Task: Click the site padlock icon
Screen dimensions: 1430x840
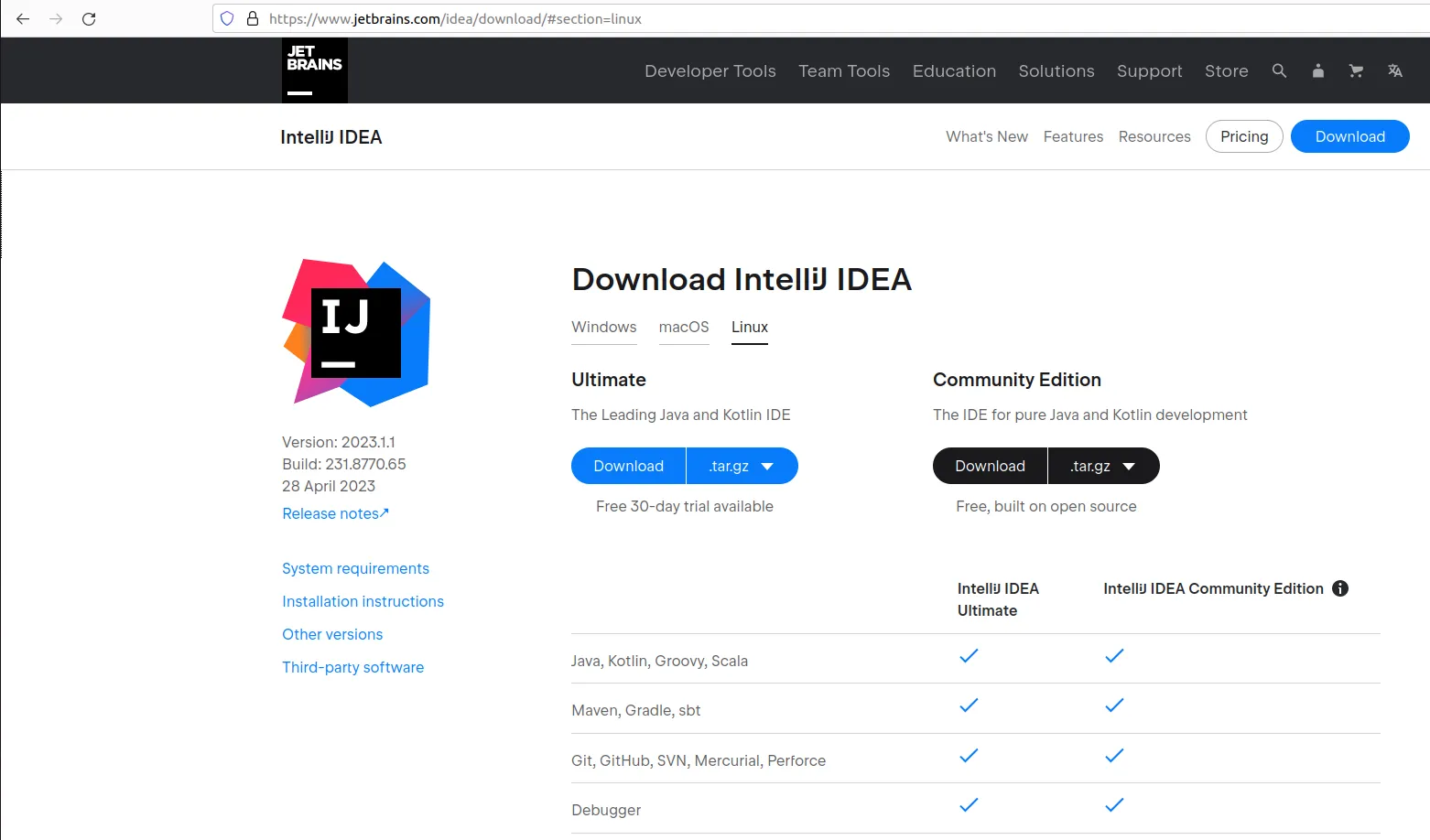Action: (253, 18)
